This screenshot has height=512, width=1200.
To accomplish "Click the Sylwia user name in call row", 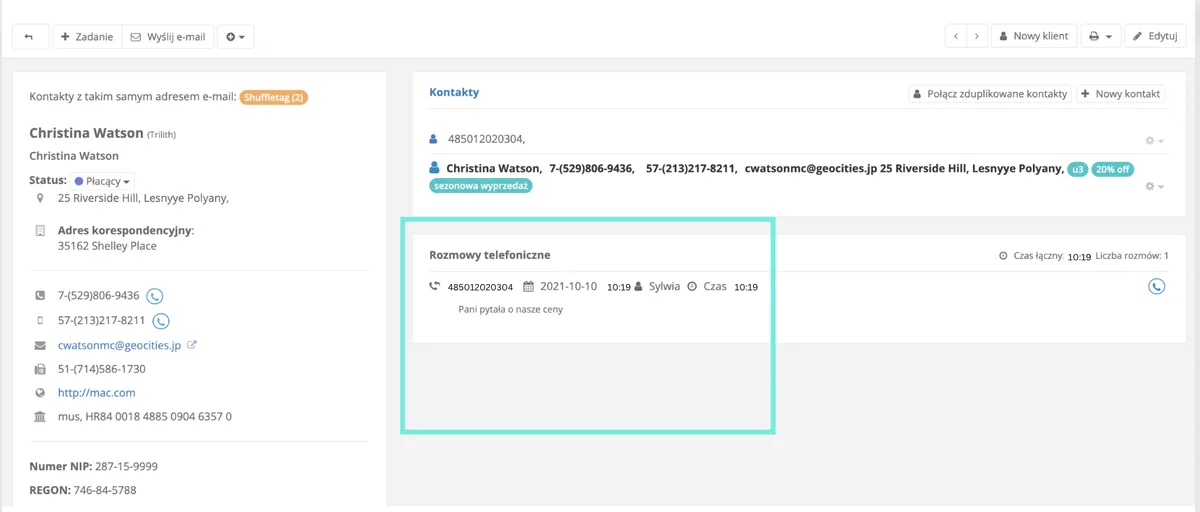I will click(x=664, y=286).
